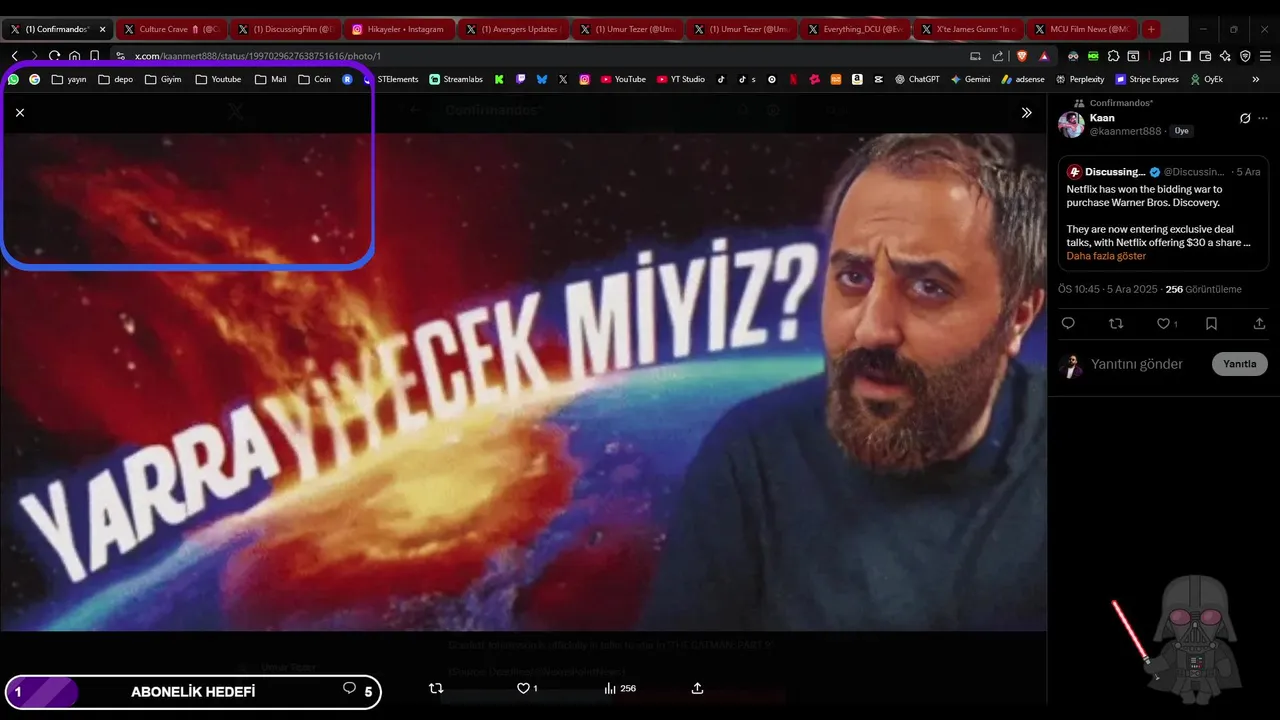1280x720 pixels.
Task: Click the address bar URL
Action: [258, 56]
